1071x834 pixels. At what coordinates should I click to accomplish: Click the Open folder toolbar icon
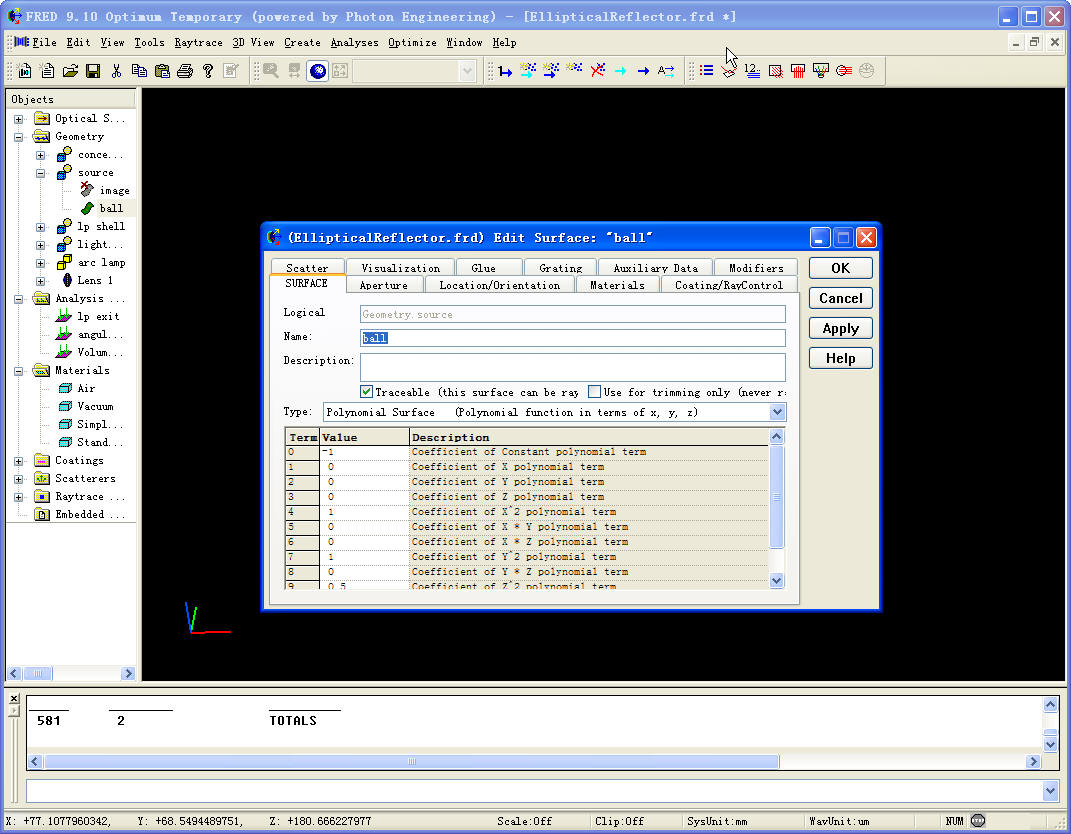pos(70,70)
